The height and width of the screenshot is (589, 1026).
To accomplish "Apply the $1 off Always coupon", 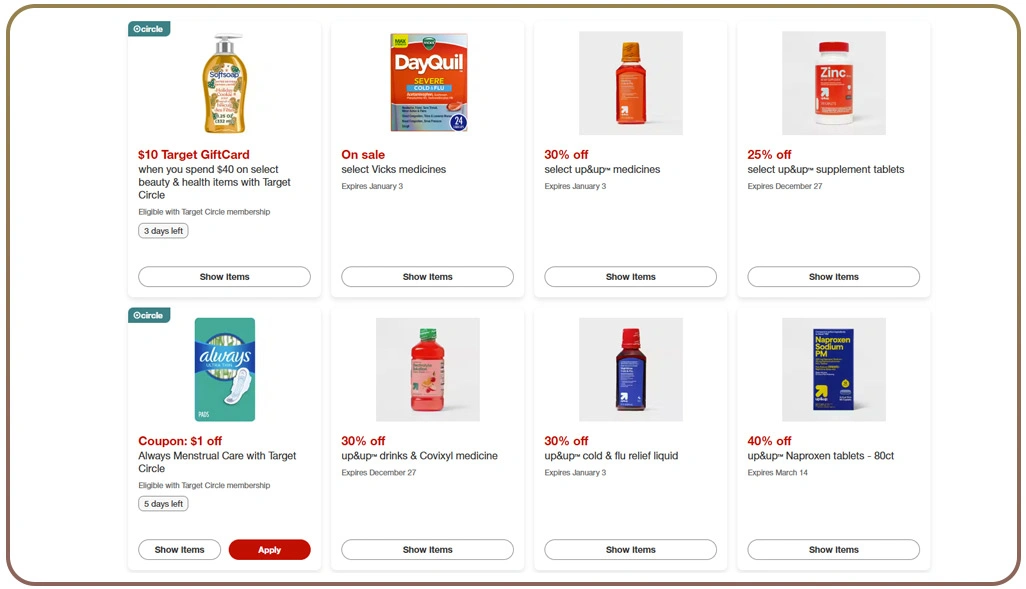I will tap(269, 549).
